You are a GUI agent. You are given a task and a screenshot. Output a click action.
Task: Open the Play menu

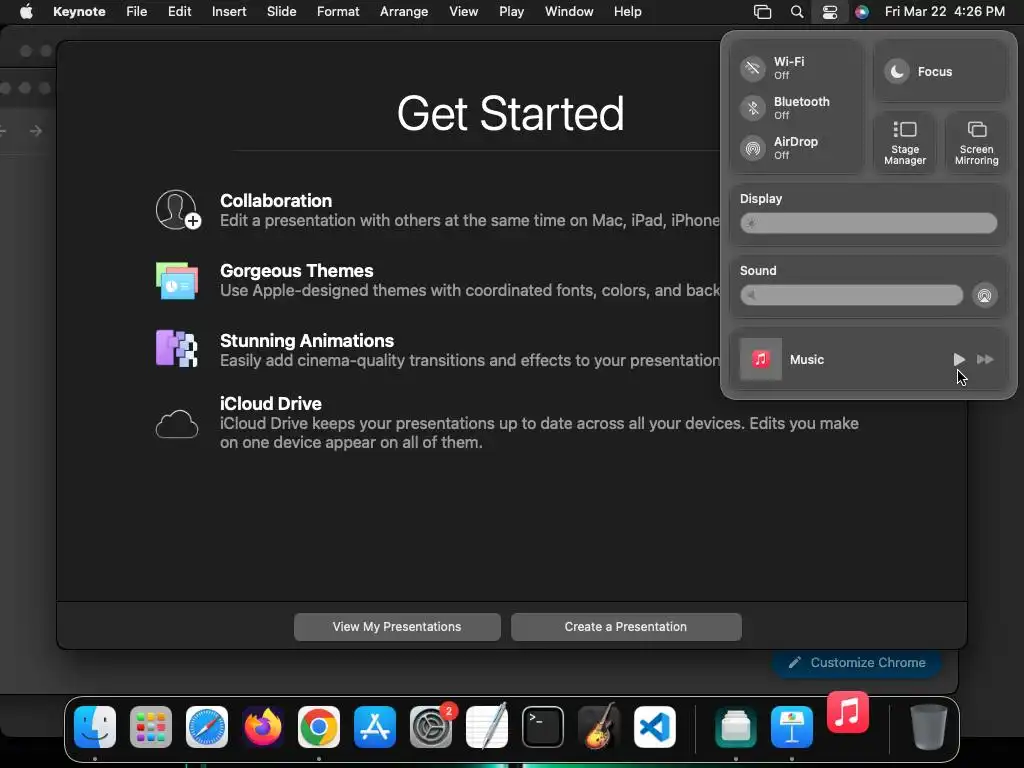coord(511,12)
